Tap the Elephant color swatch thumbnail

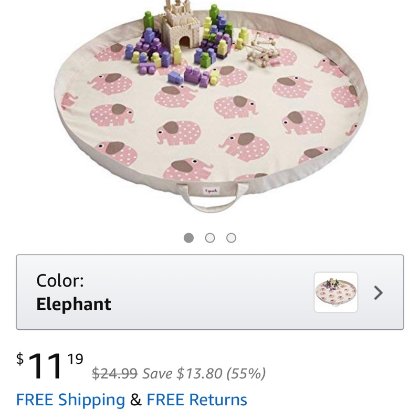[x=336, y=292]
